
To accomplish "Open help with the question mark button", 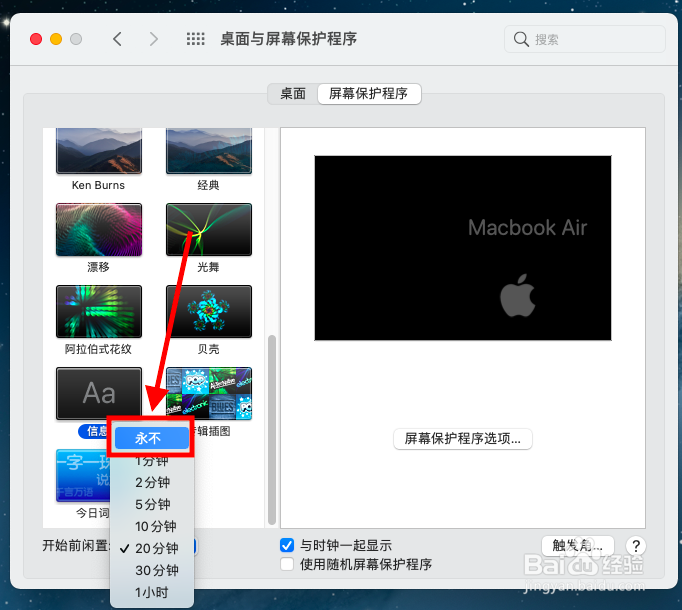I will tap(636, 546).
